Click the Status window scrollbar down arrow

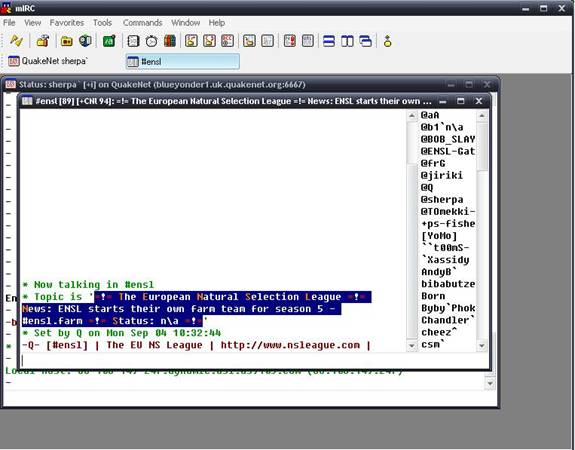[490, 383]
